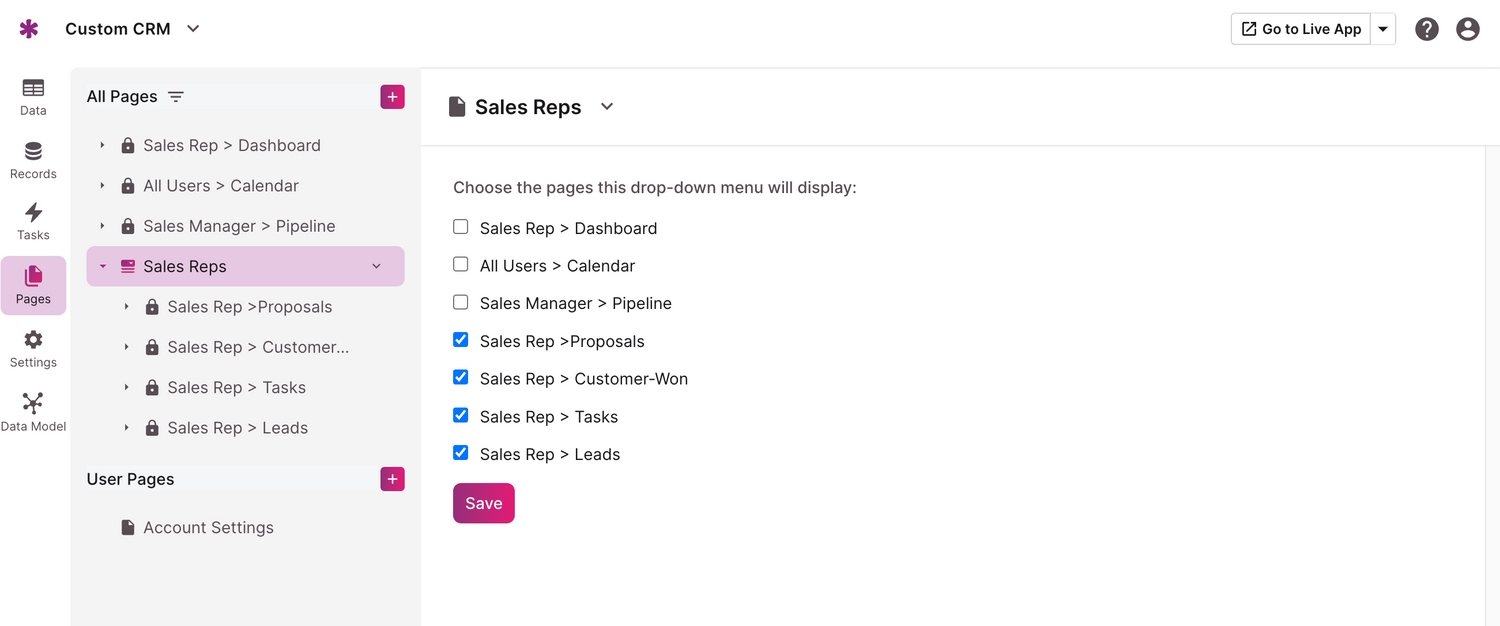The width and height of the screenshot is (1500, 626).
Task: Open the Sales Reps page title dropdown
Action: point(607,107)
